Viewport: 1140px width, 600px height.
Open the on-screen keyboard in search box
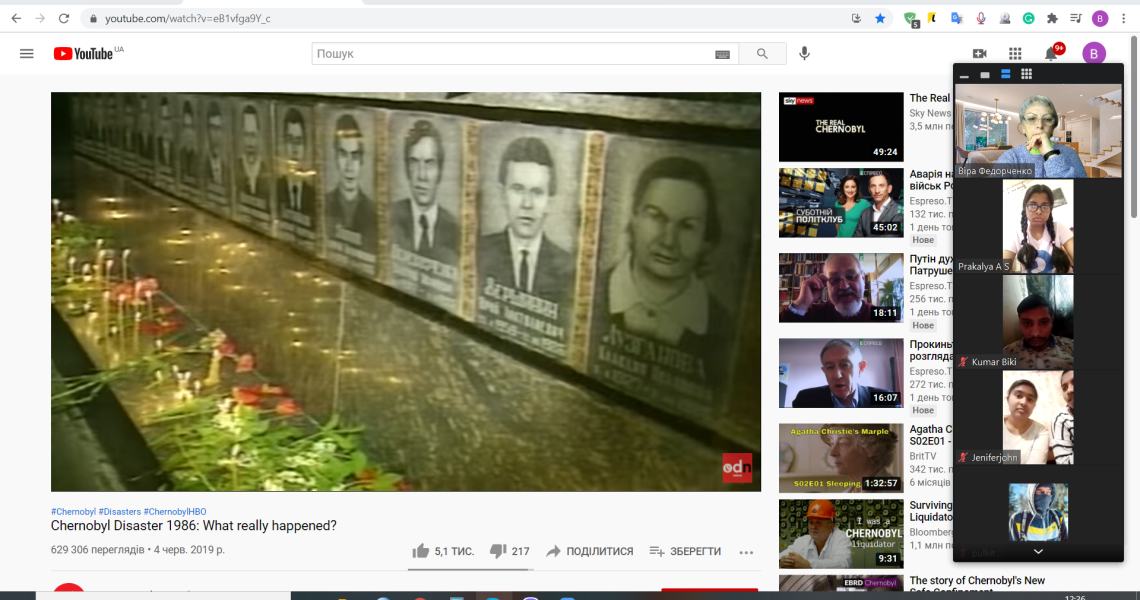[722, 55]
